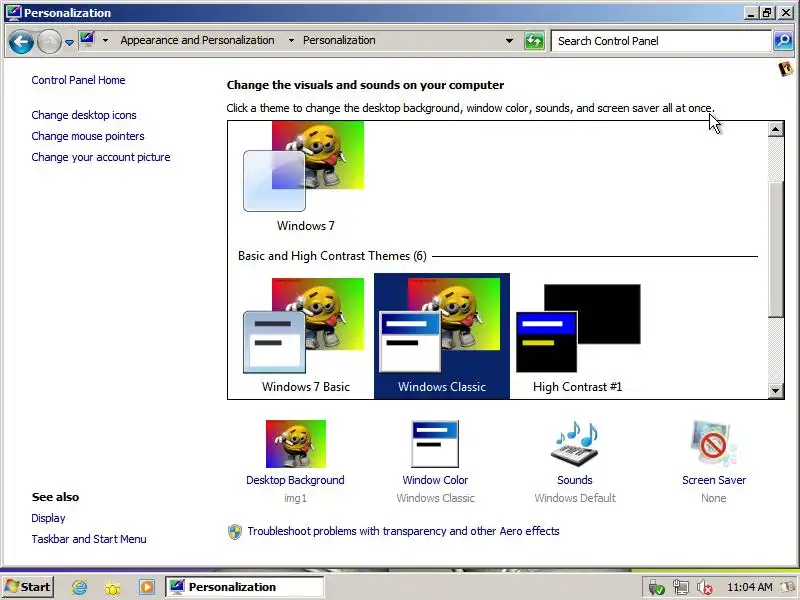Expand dropdown arrow before Appearance and Personalization
This screenshot has width=800, height=600.
click(105, 40)
